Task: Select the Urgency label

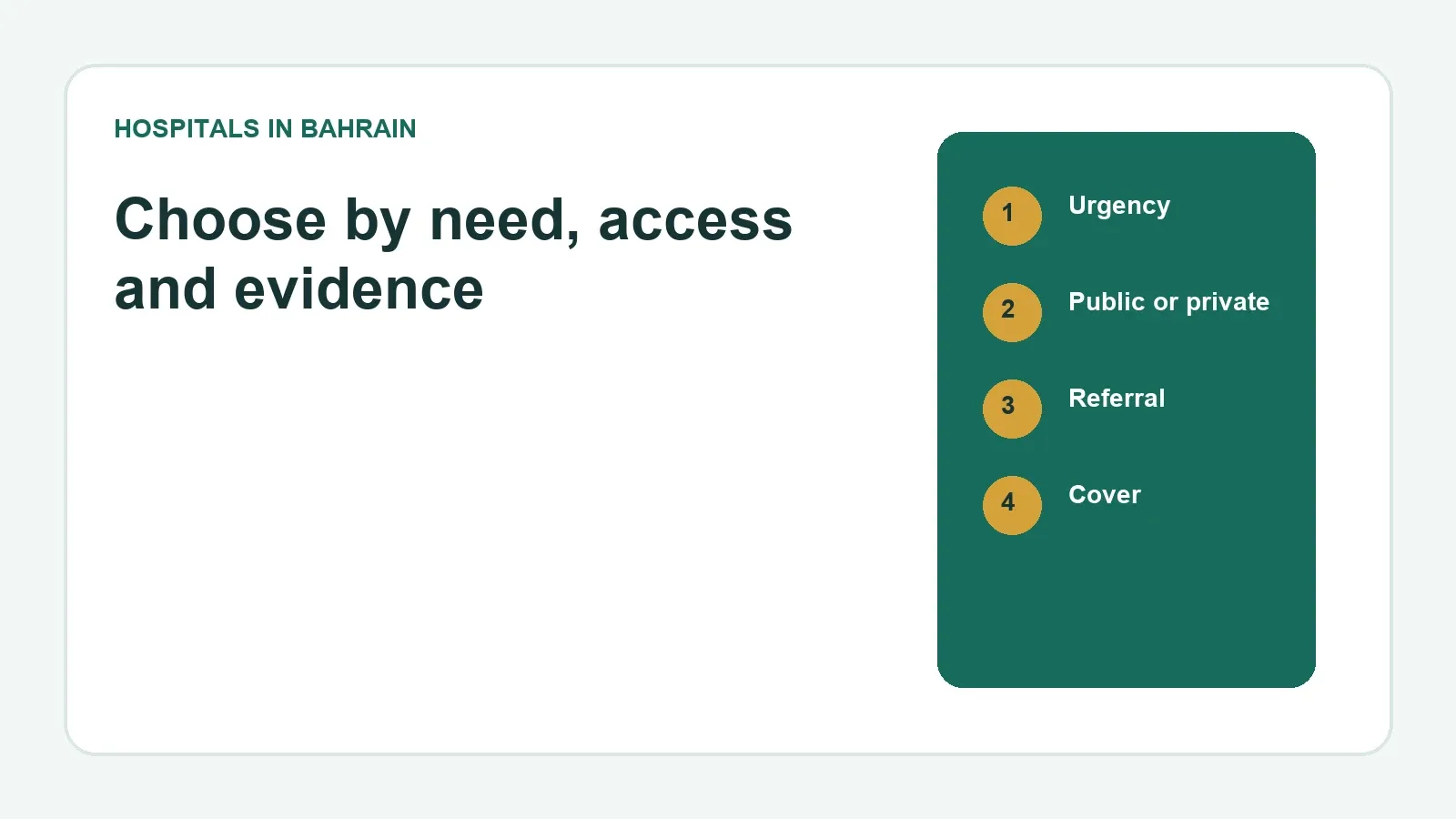Action: (1119, 207)
